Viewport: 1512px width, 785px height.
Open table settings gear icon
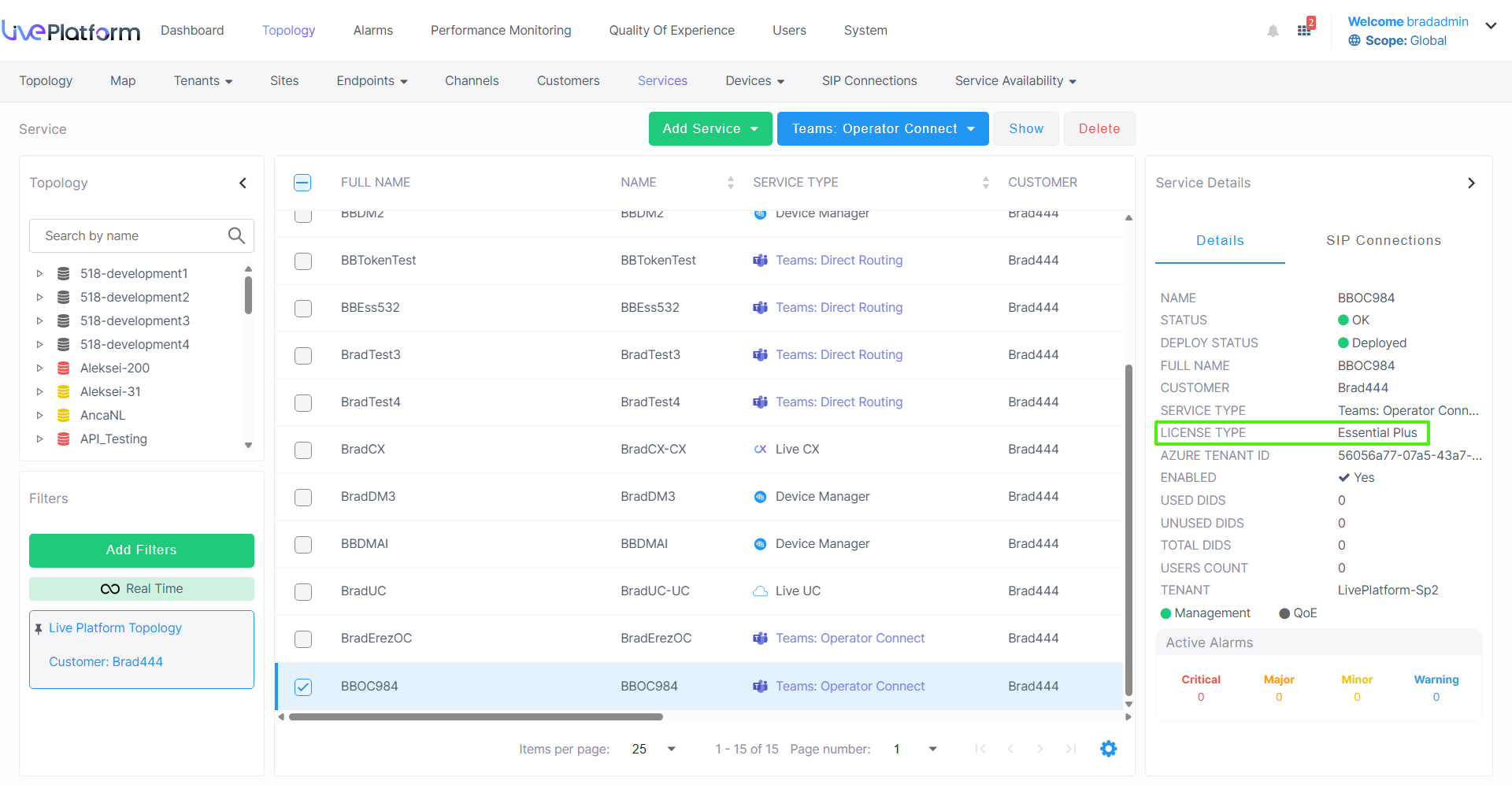[x=1108, y=749]
